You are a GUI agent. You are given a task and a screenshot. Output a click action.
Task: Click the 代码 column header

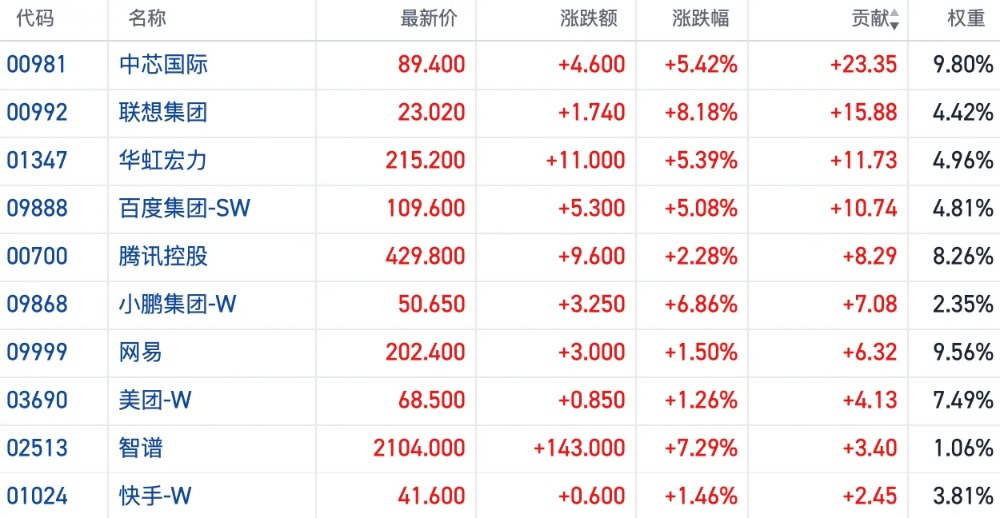pos(35,18)
